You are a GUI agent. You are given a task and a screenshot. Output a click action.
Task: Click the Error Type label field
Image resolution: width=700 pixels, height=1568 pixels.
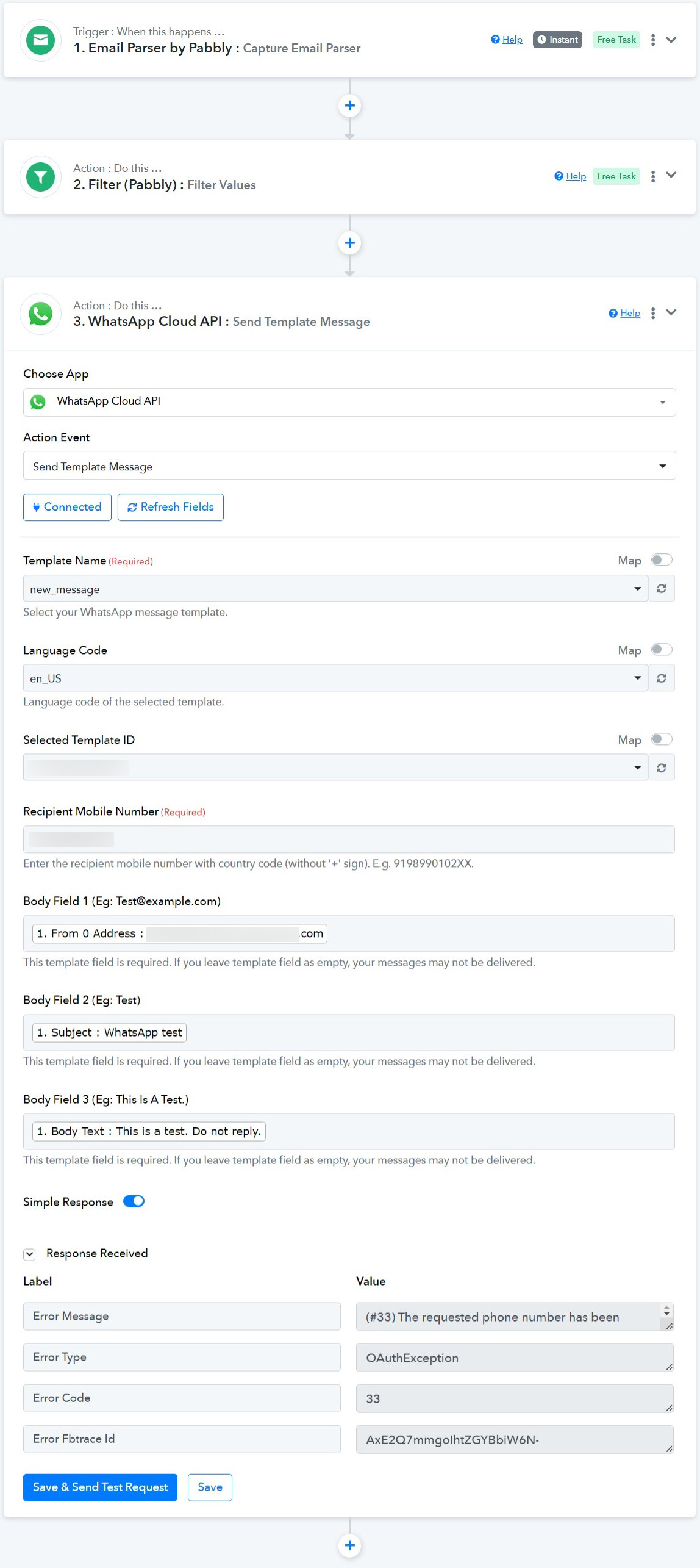[182, 1357]
